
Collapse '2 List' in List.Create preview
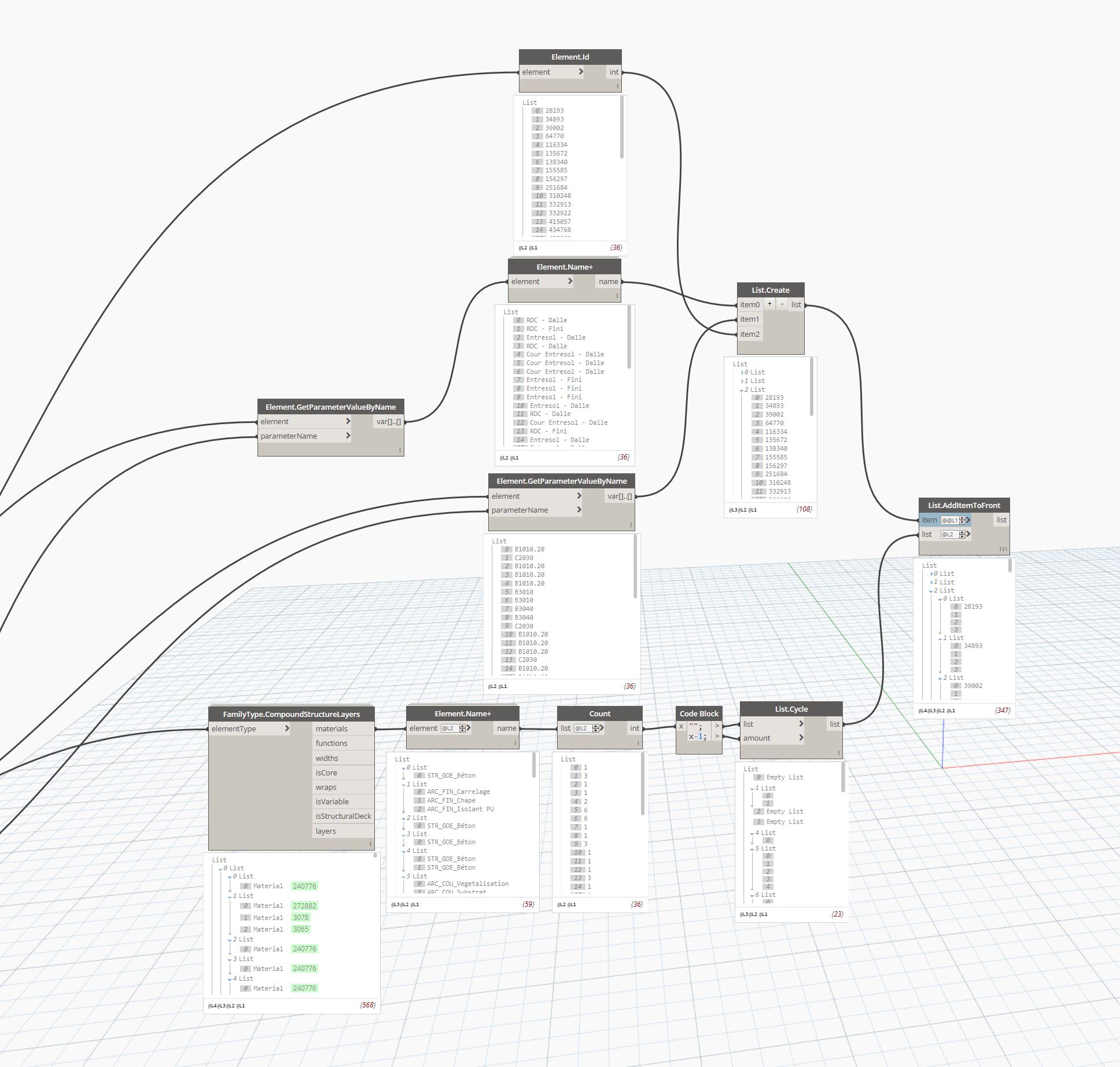(742, 390)
